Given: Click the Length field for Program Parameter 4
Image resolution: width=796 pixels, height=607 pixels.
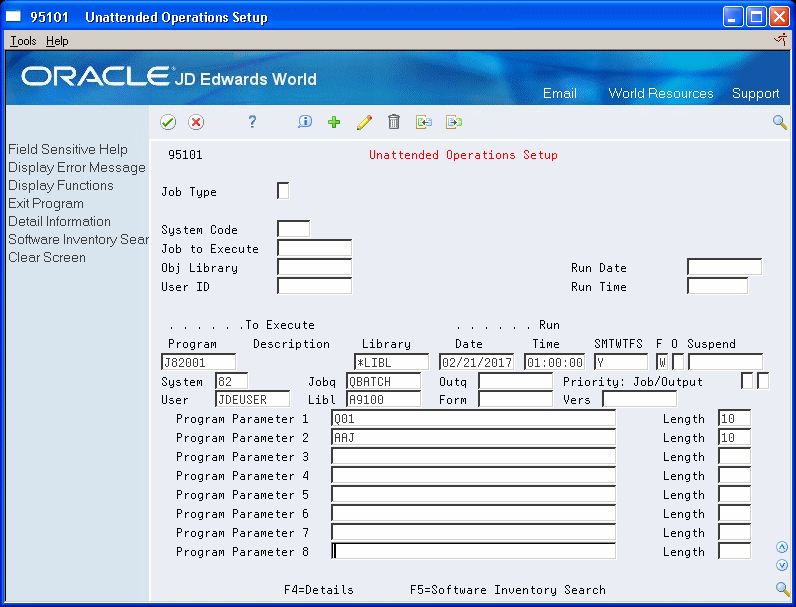Looking at the screenshot, I should click(x=735, y=476).
